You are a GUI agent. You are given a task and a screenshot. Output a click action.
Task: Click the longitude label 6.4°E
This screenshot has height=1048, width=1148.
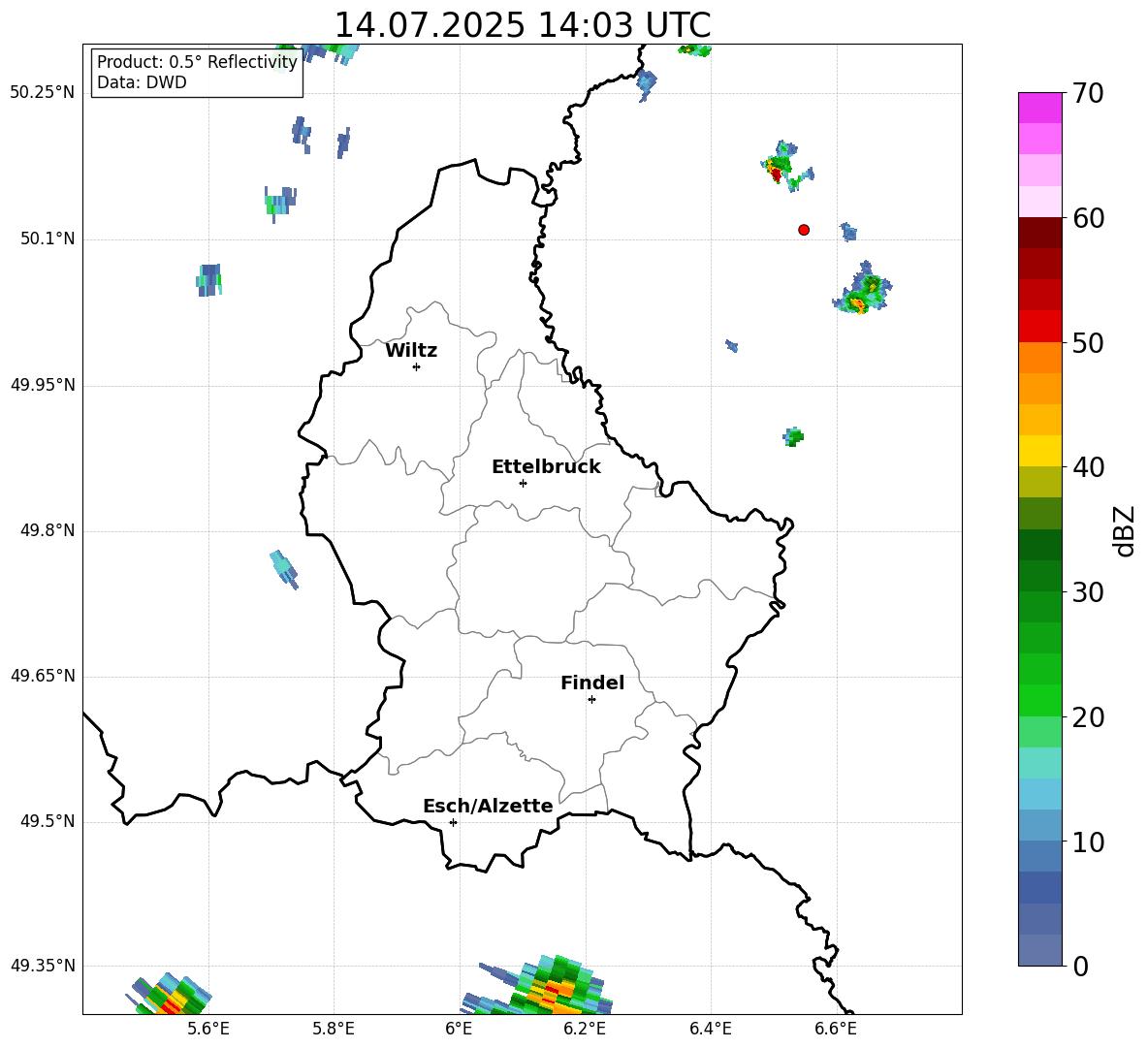point(710,1029)
